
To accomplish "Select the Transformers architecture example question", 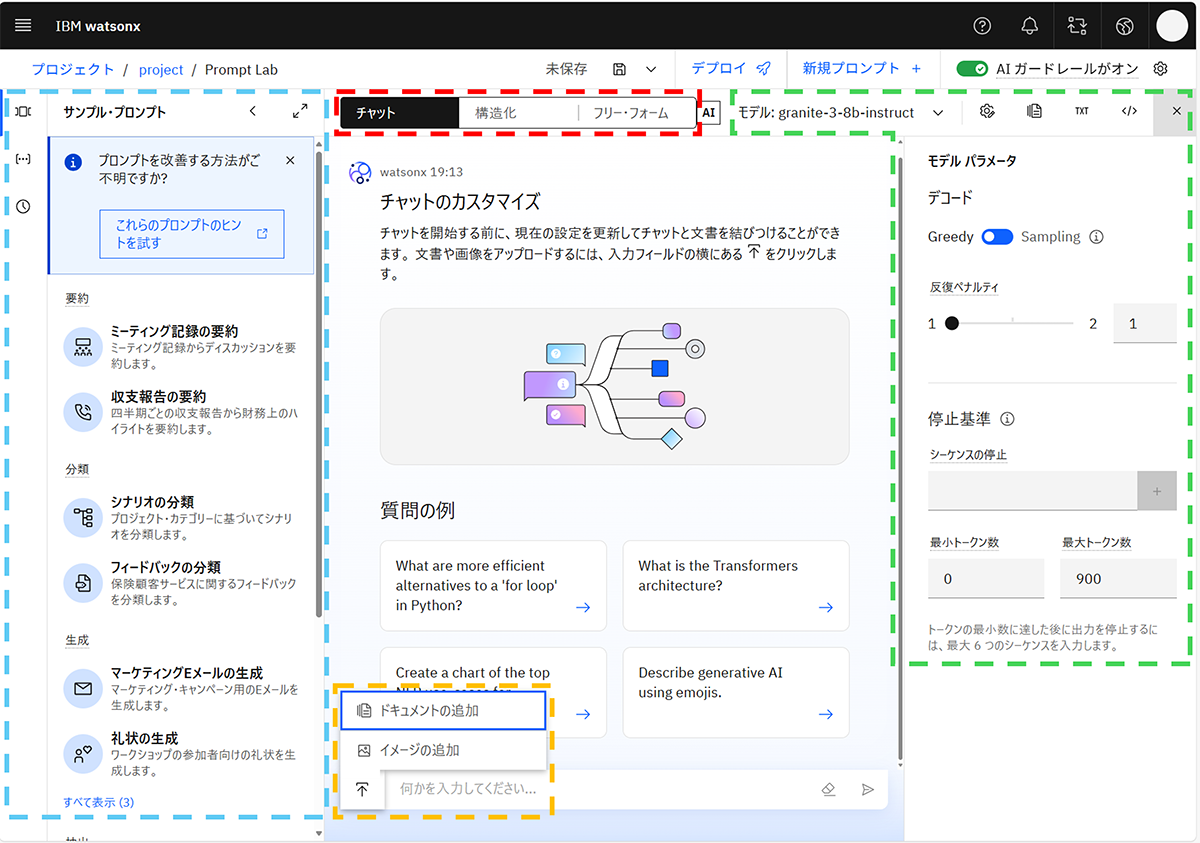I will (736, 586).
